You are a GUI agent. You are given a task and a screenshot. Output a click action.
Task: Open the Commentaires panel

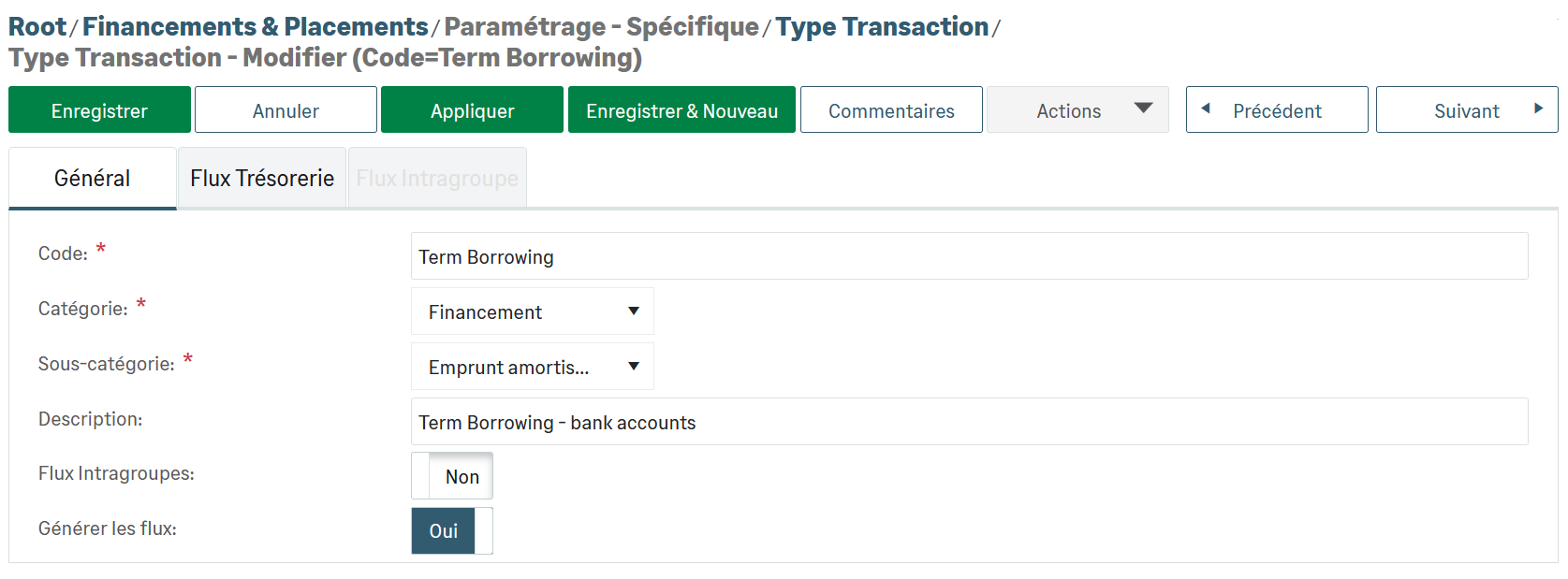click(x=891, y=110)
